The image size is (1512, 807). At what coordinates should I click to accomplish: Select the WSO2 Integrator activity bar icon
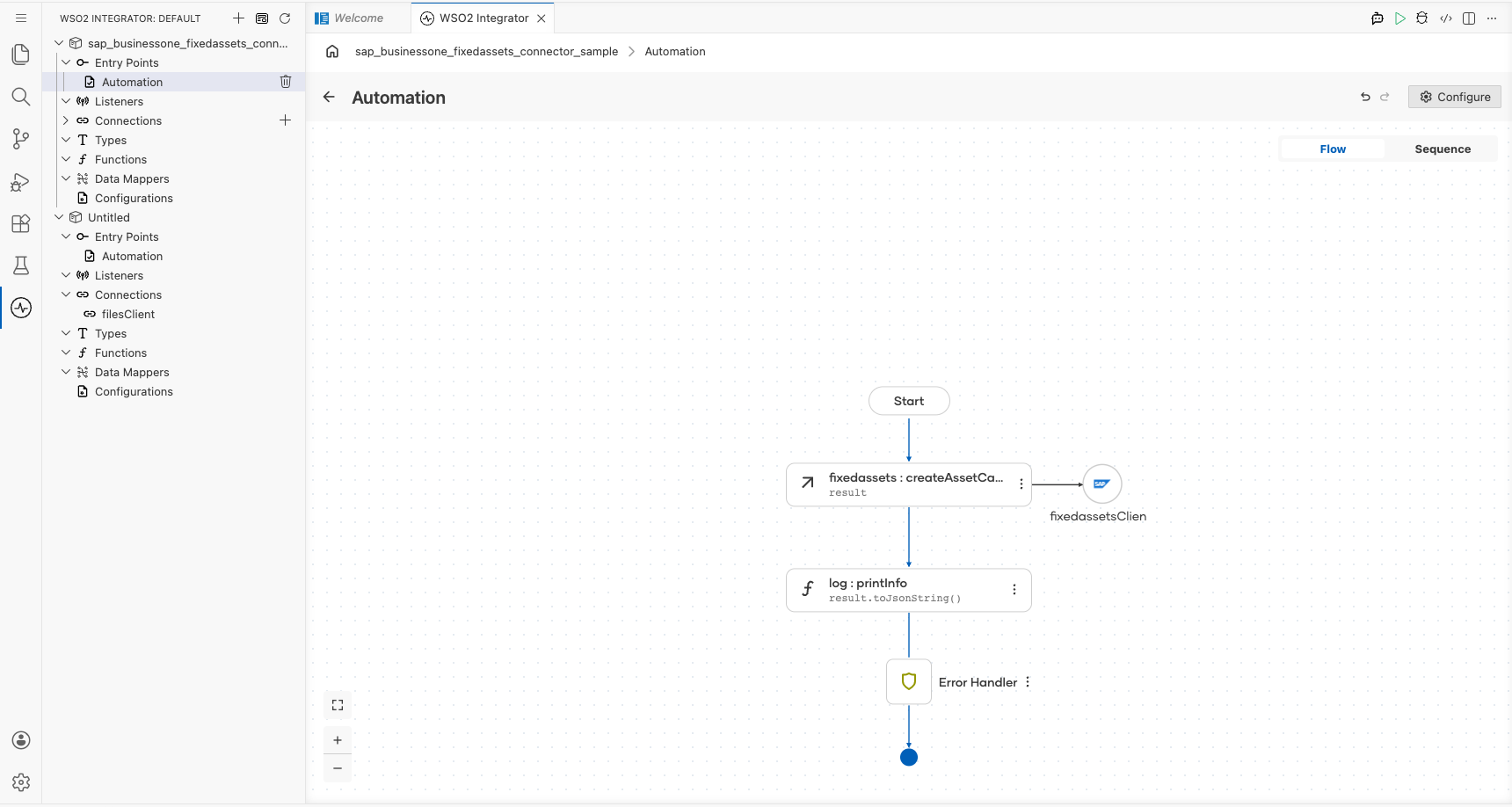point(21,308)
